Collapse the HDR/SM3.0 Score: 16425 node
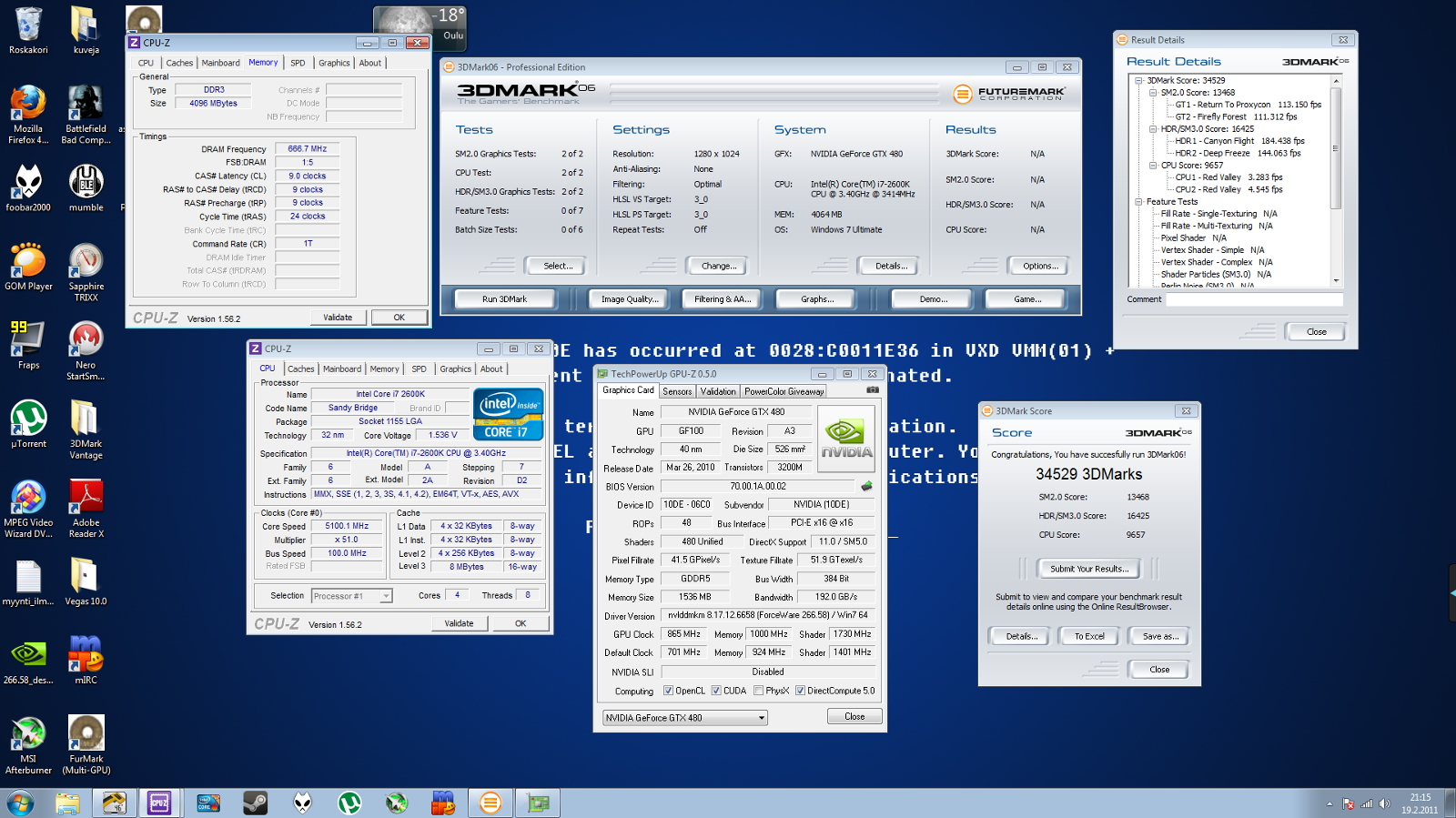Image resolution: width=1456 pixels, height=818 pixels. [x=1153, y=129]
